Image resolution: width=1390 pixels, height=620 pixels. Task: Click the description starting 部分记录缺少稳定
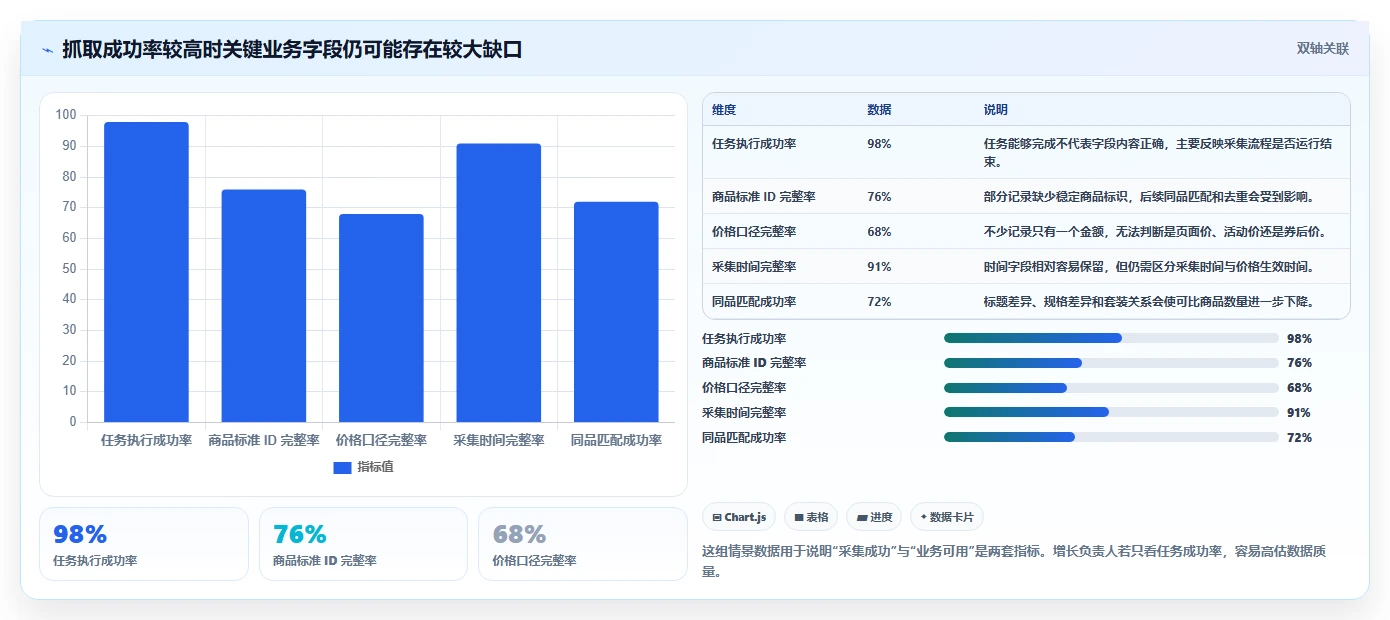coord(1149,197)
